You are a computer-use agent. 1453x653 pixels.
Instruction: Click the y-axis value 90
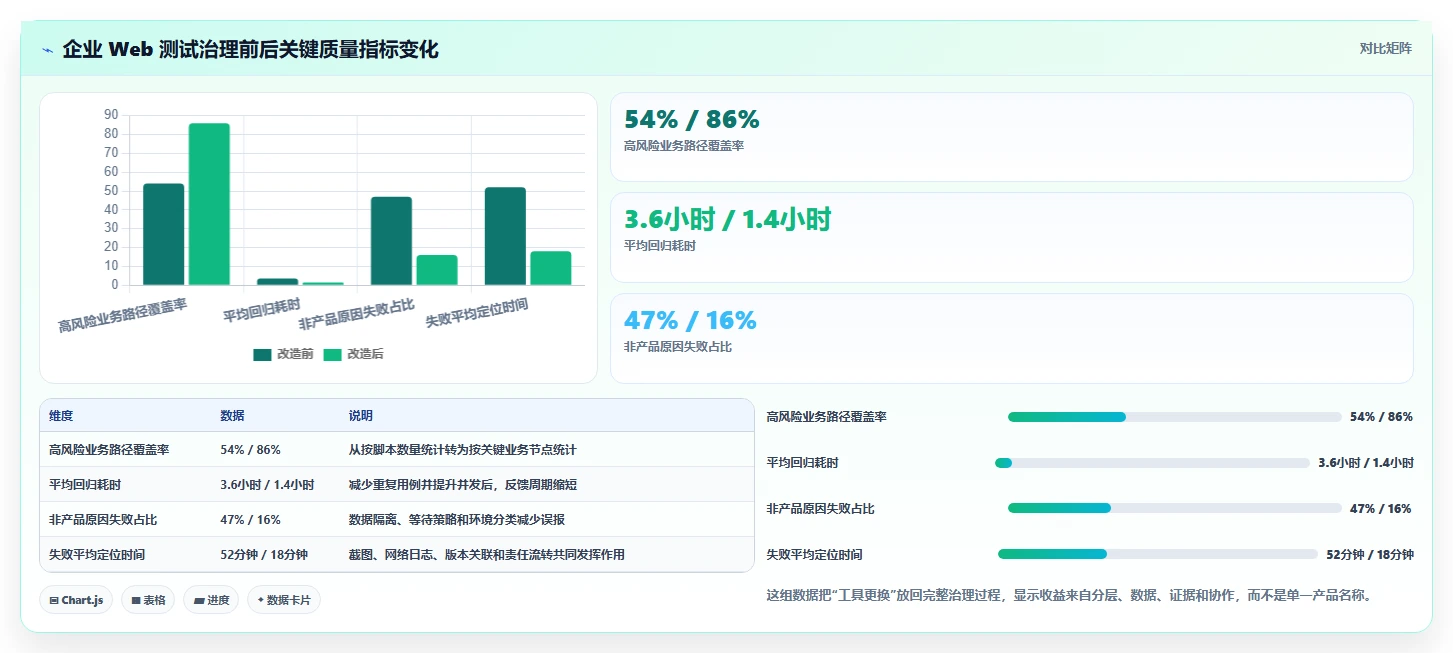coord(111,114)
